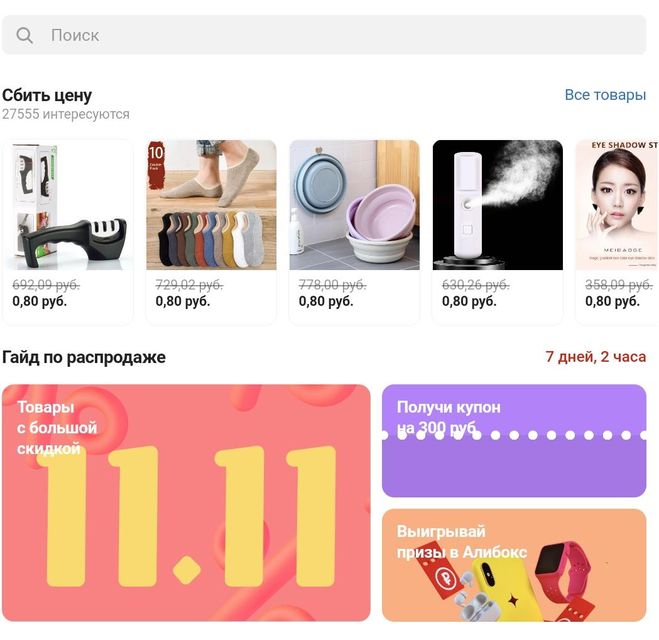659x640 pixels.
Task: Click the yellow phone case prize icon
Action: click(x=506, y=590)
